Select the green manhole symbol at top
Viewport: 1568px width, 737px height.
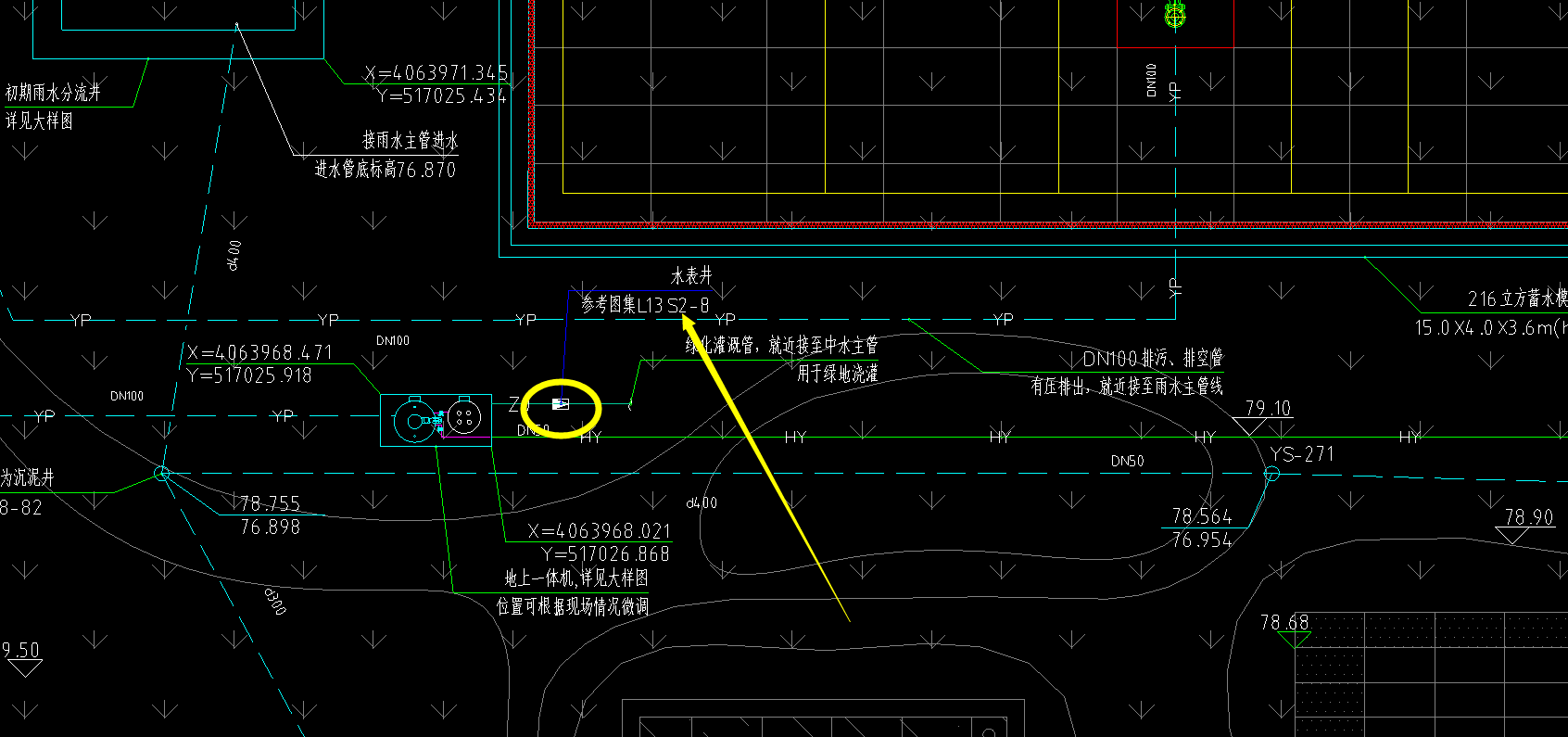pos(1175,15)
